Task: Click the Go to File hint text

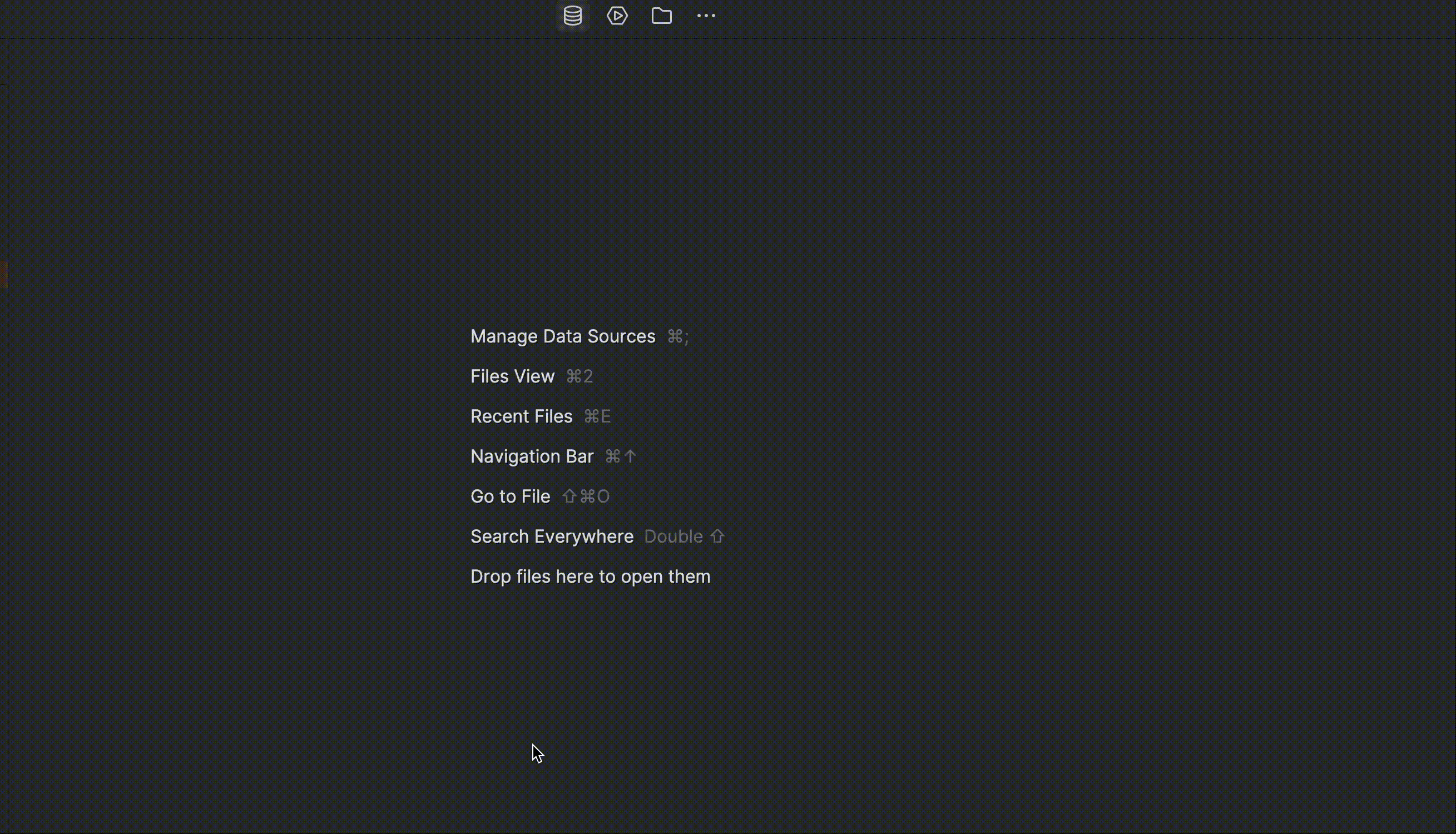Action: (510, 497)
